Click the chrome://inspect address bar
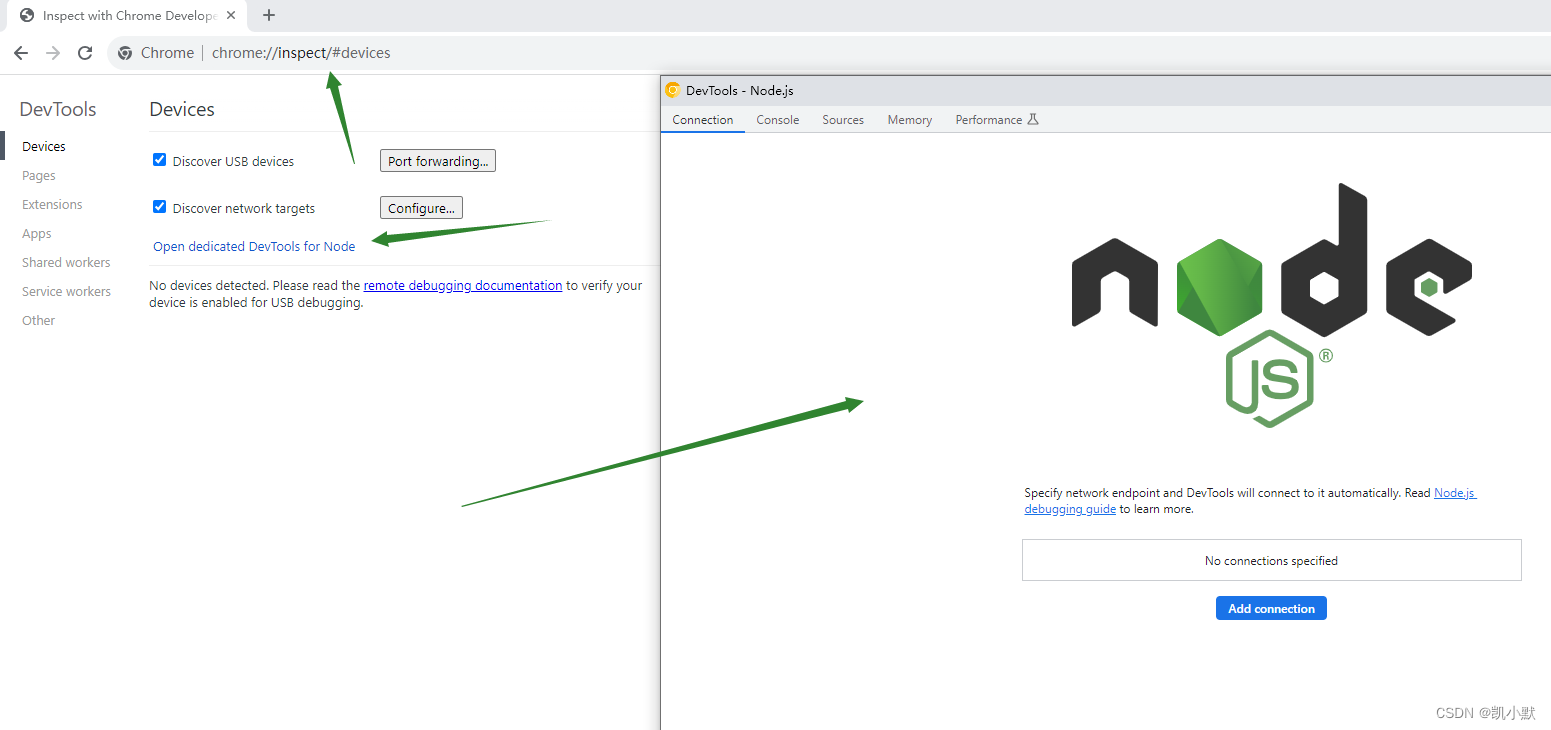This screenshot has height=730, width=1551. pyautogui.click(x=830, y=53)
